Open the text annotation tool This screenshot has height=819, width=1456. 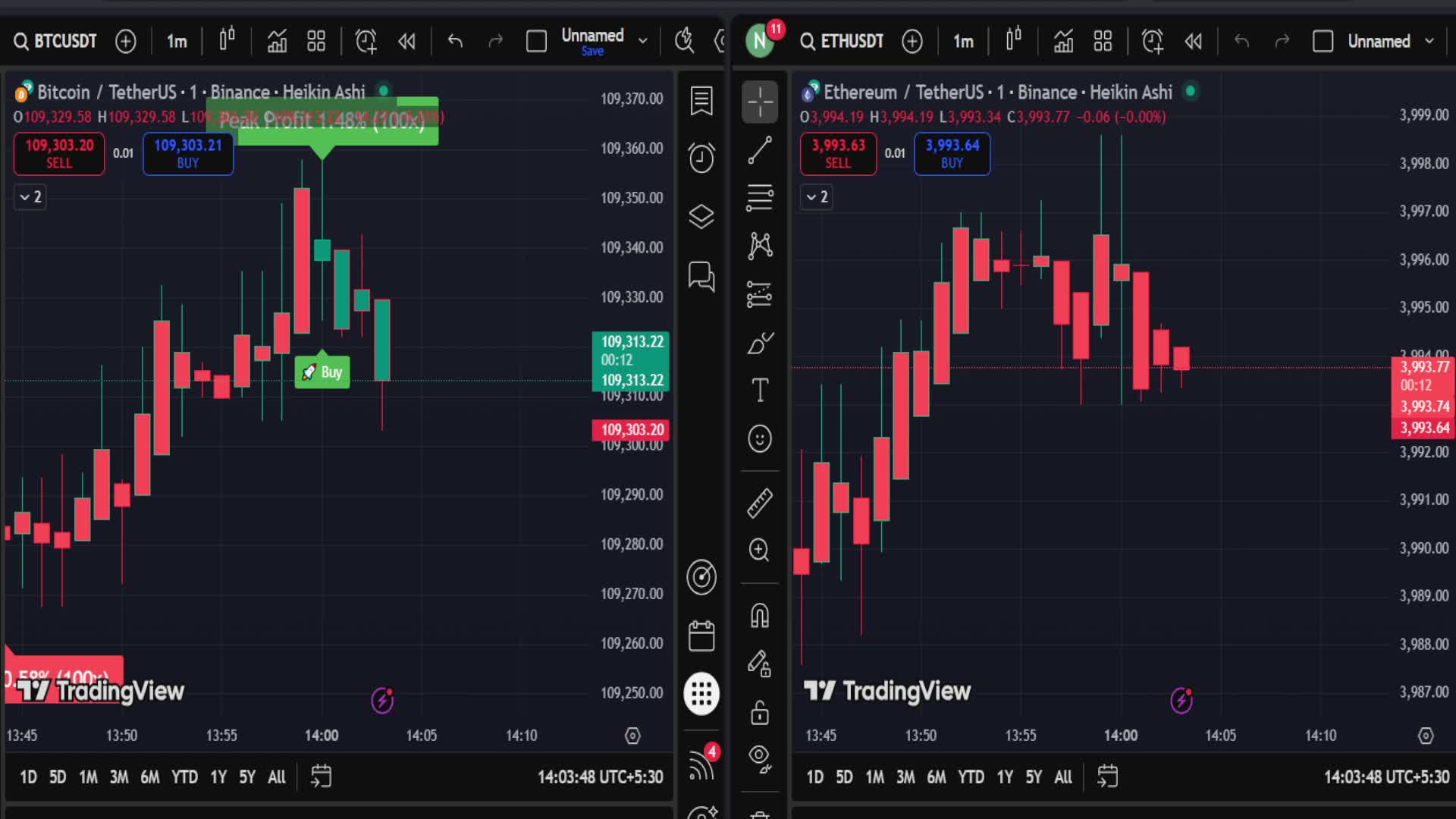760,390
